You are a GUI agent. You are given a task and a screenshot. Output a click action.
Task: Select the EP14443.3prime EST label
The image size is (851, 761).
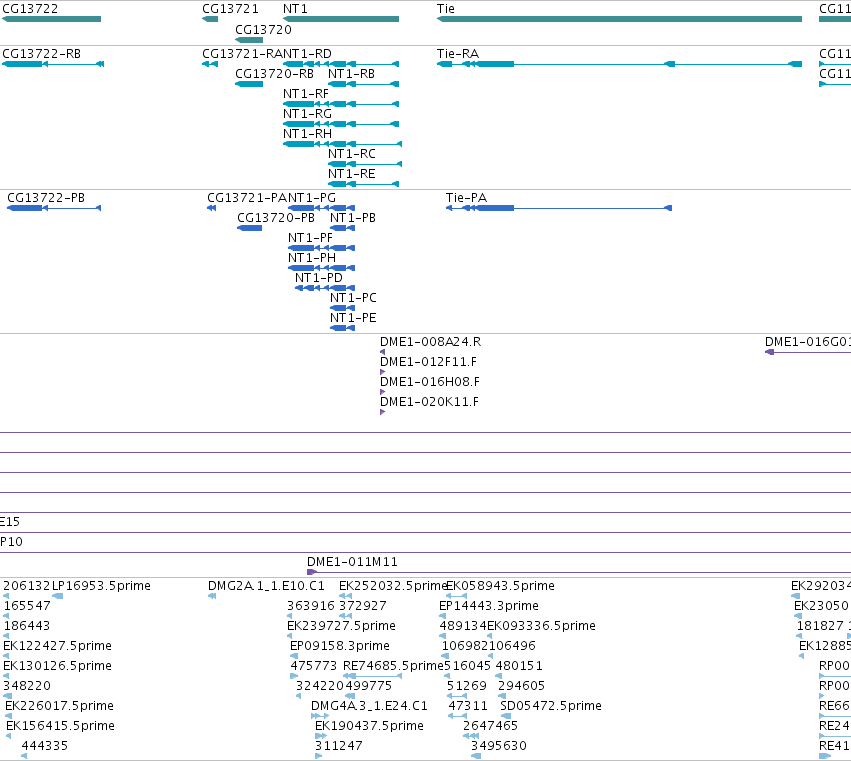pos(489,606)
